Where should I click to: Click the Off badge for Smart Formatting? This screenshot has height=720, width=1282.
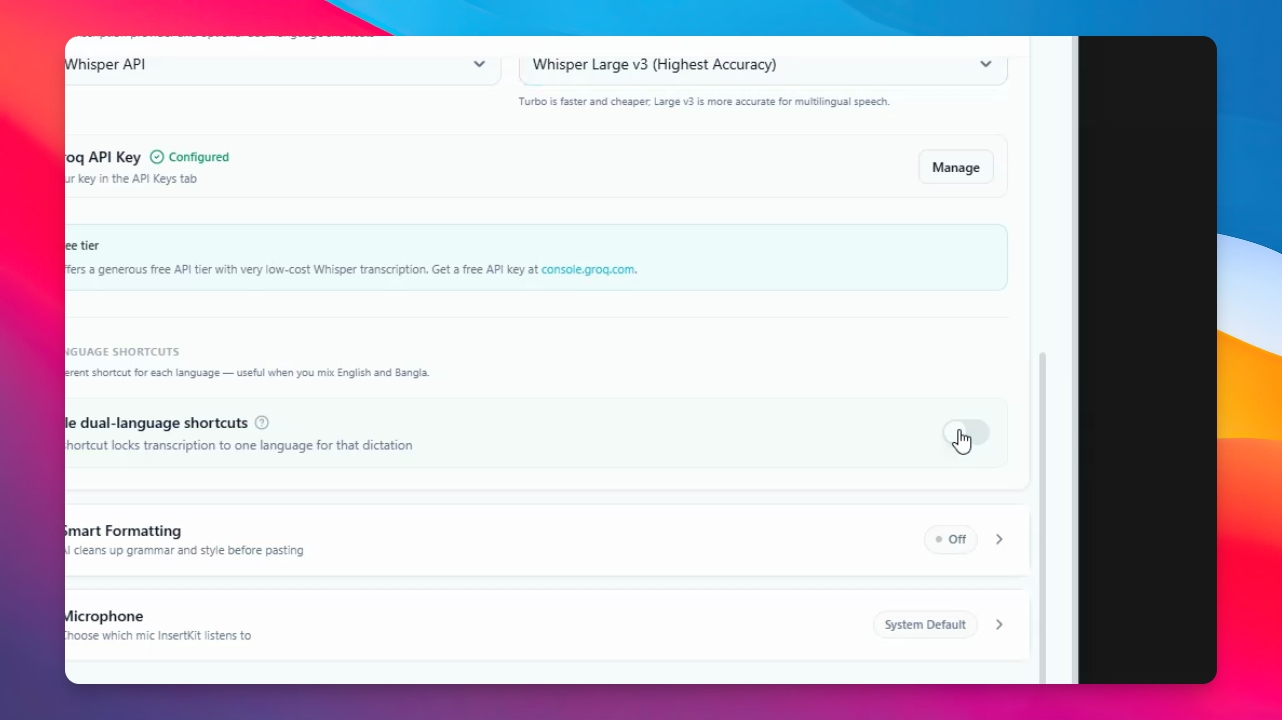pyautogui.click(x=950, y=539)
